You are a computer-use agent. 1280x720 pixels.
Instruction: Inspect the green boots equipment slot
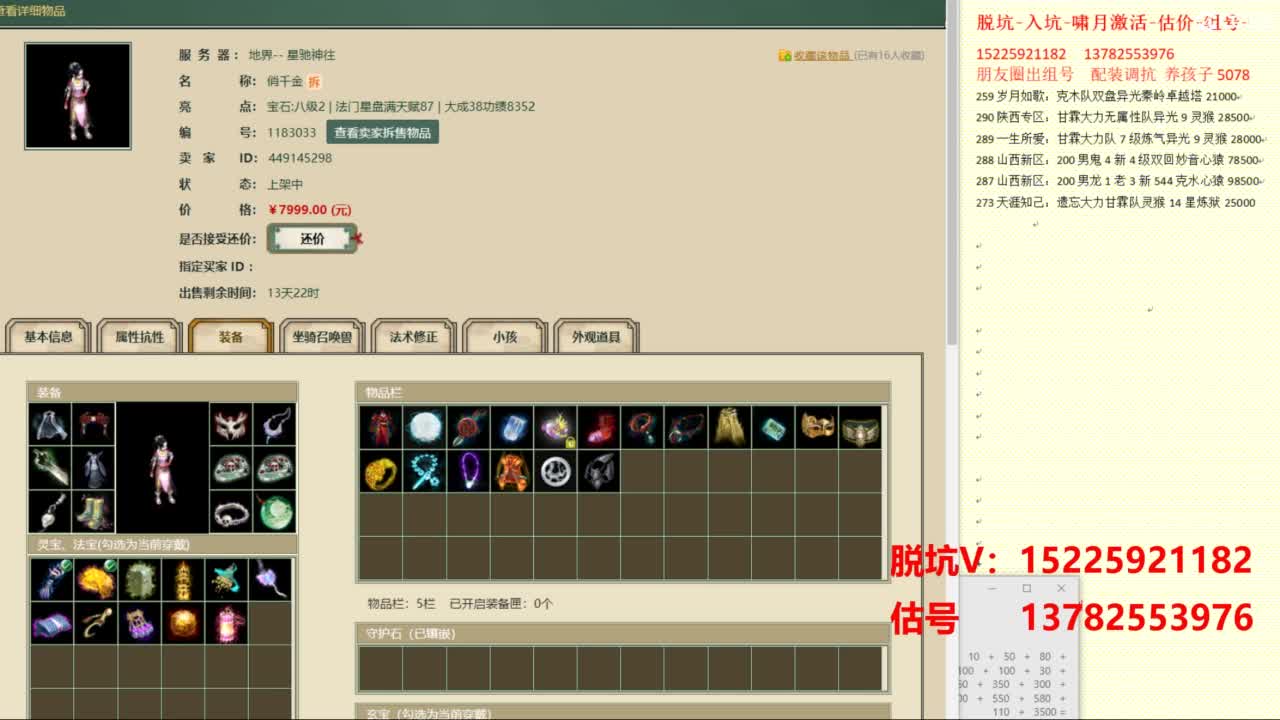[x=94, y=511]
